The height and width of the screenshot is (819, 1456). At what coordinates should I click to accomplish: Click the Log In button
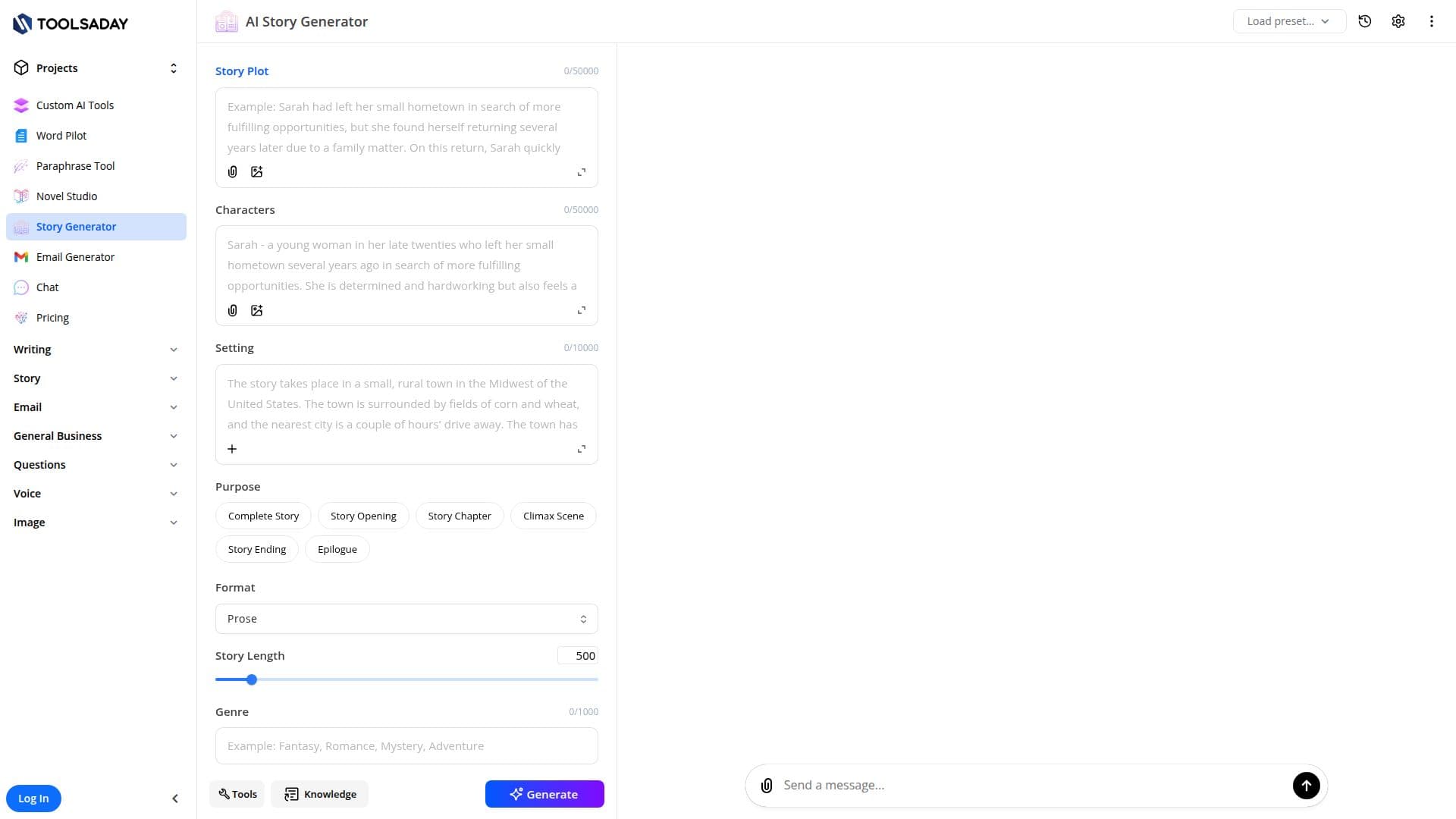pos(33,799)
